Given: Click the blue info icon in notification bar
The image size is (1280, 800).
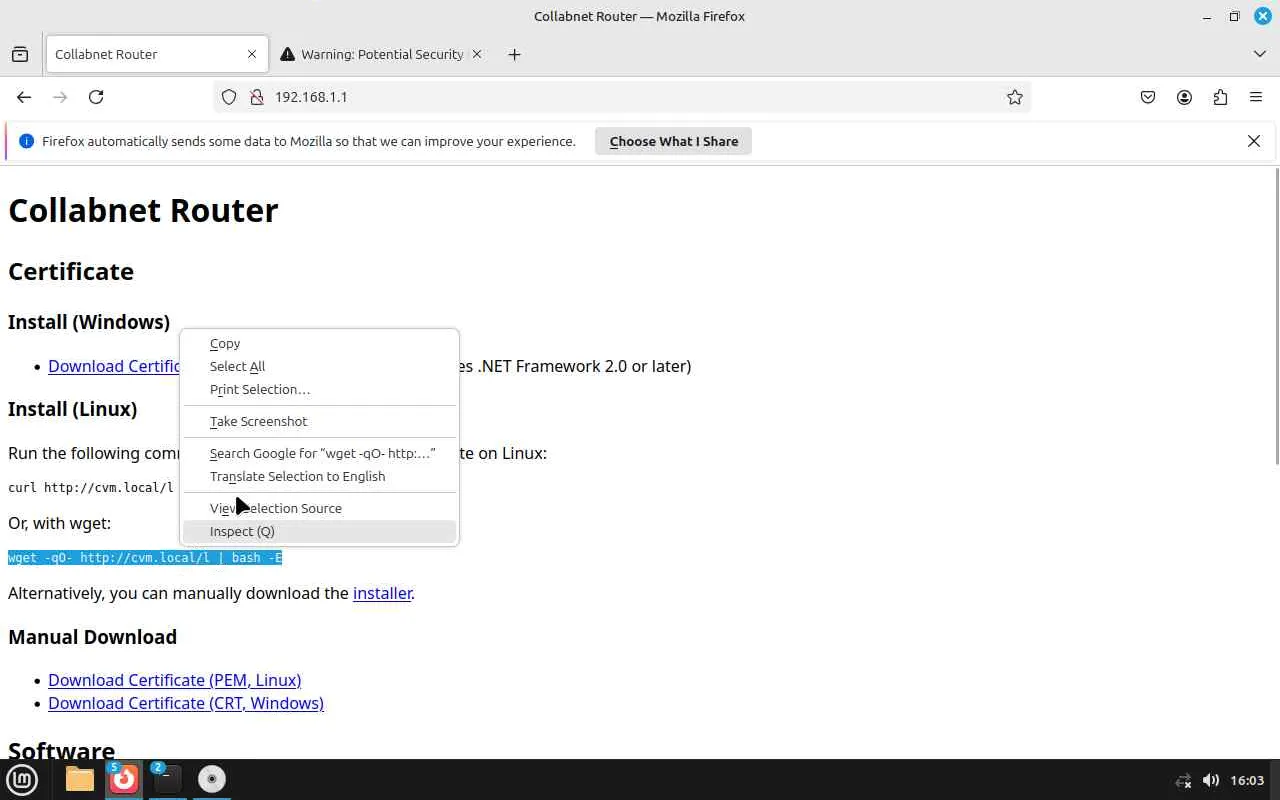Looking at the screenshot, I should (27, 141).
